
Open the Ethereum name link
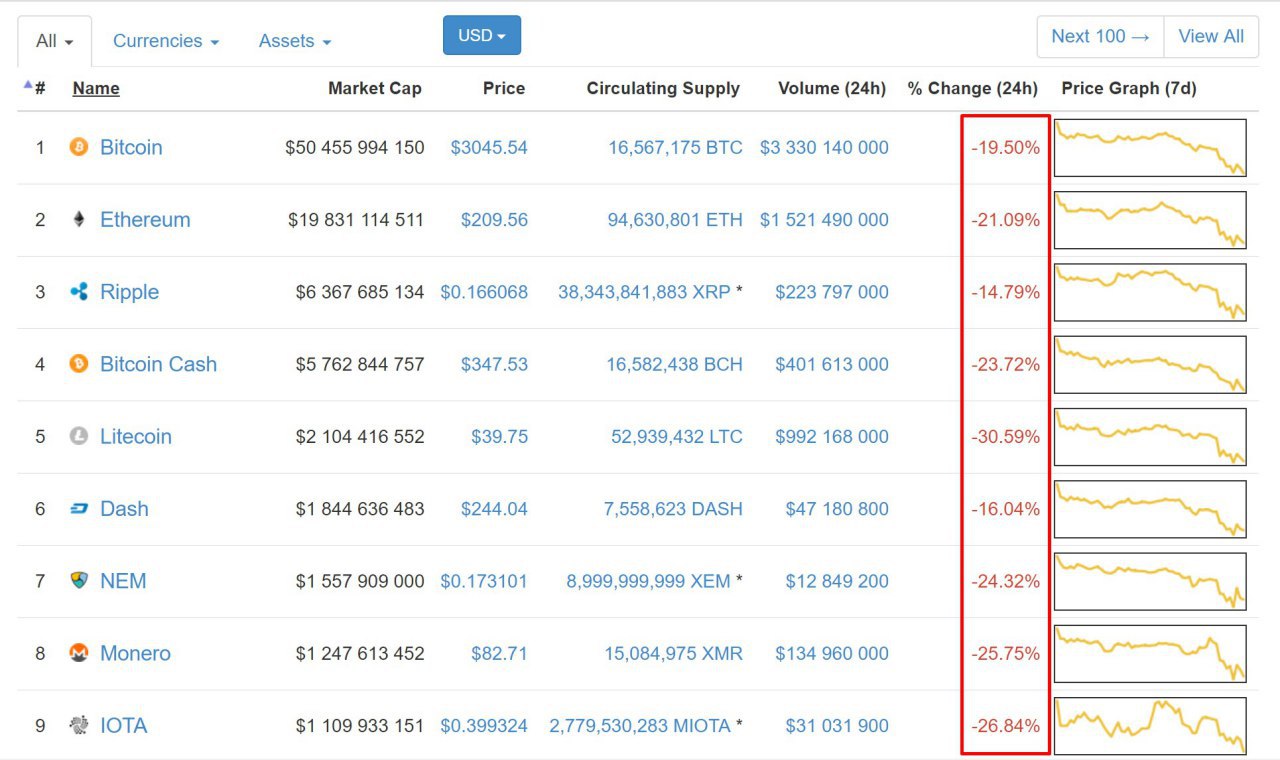tap(145, 219)
